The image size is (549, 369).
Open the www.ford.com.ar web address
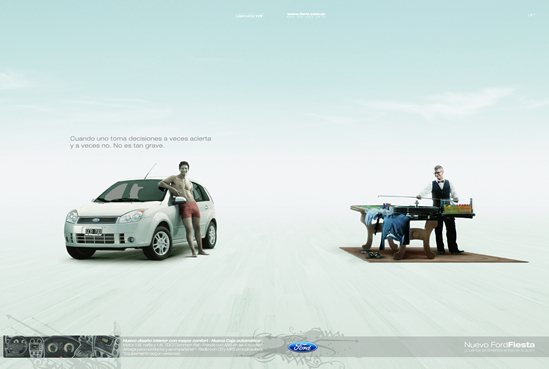pos(306,14)
